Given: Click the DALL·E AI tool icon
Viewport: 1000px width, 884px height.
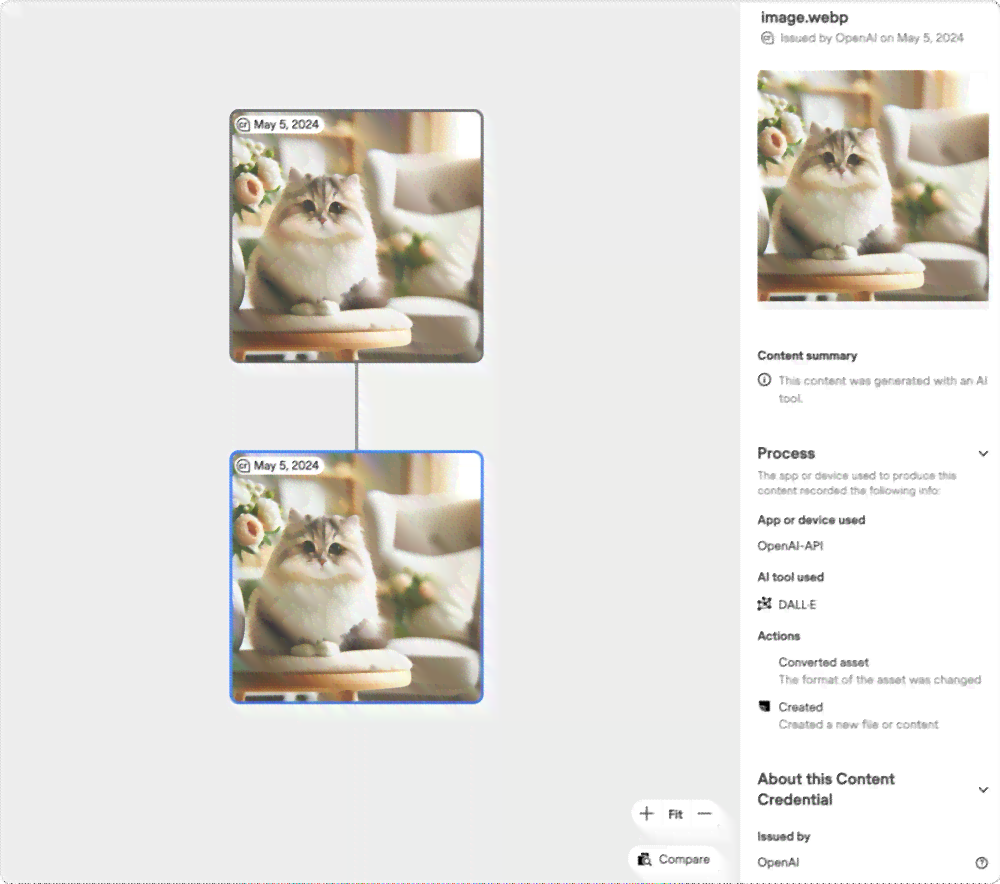Looking at the screenshot, I should tap(764, 603).
